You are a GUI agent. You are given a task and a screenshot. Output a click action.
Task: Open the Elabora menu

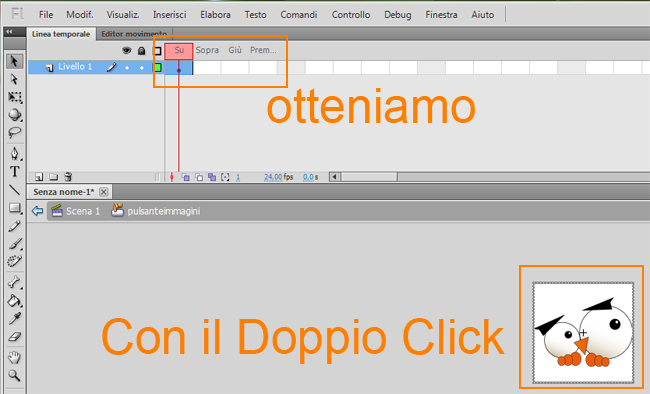(x=215, y=15)
